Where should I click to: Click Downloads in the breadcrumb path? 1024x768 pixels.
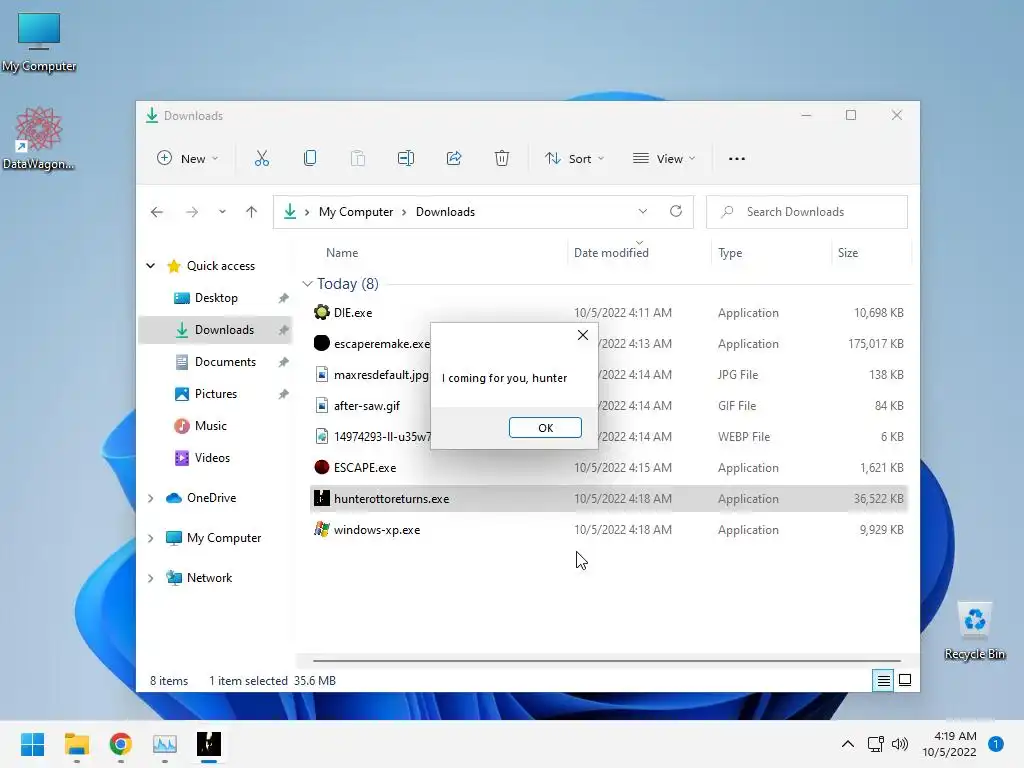445,212
